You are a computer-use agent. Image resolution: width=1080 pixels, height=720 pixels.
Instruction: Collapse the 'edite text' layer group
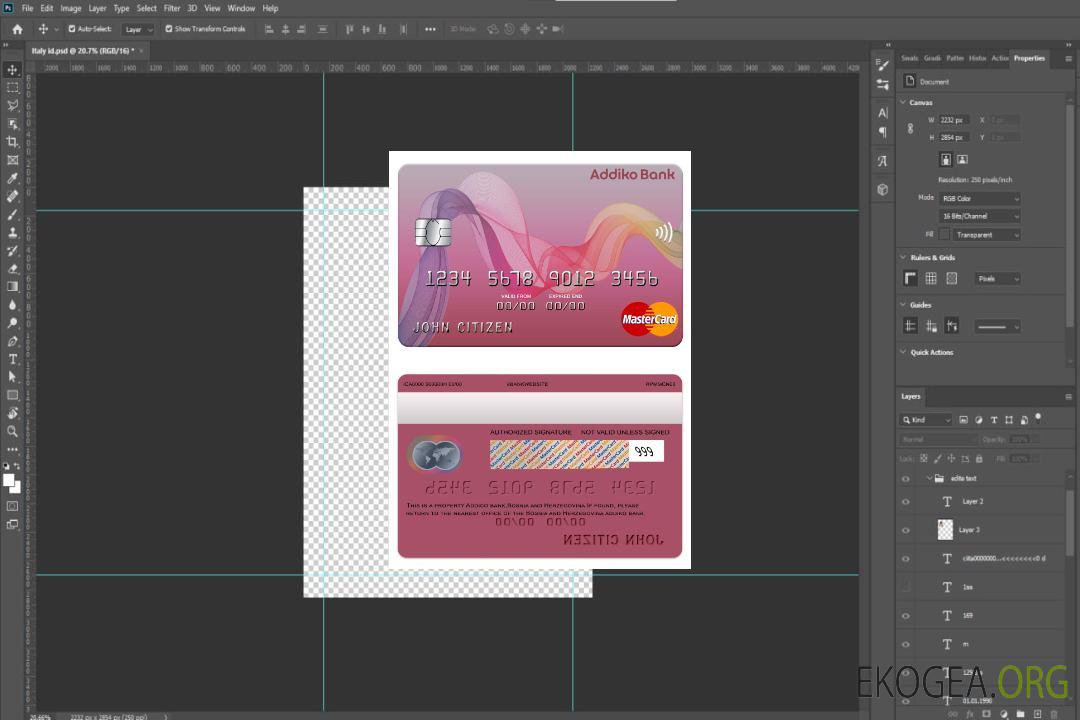pos(928,478)
